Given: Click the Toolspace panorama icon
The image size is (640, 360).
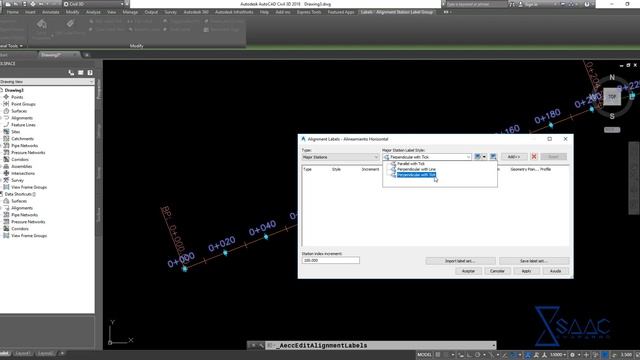Looking at the screenshot, I should (80, 73).
